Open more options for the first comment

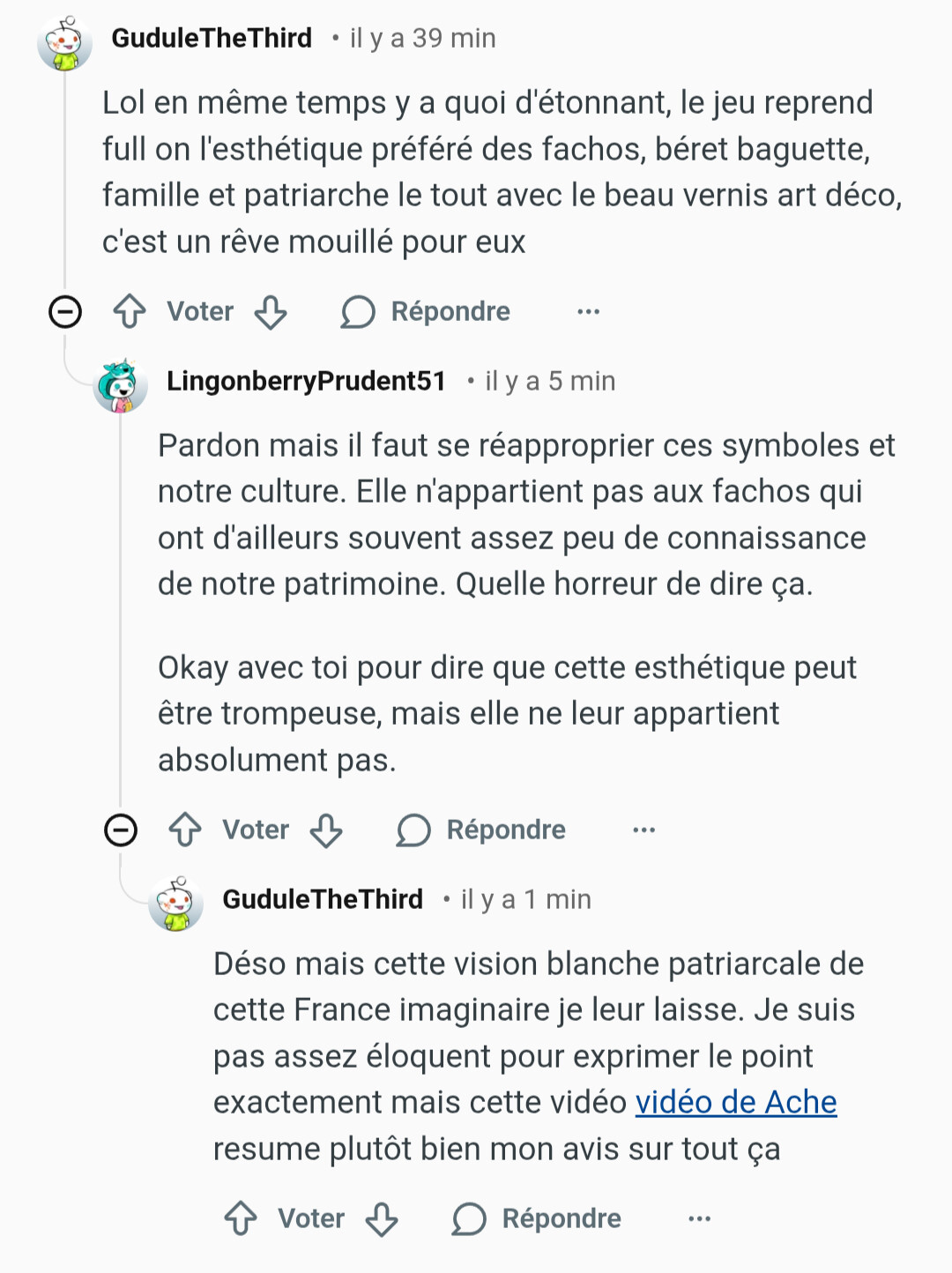(x=588, y=311)
